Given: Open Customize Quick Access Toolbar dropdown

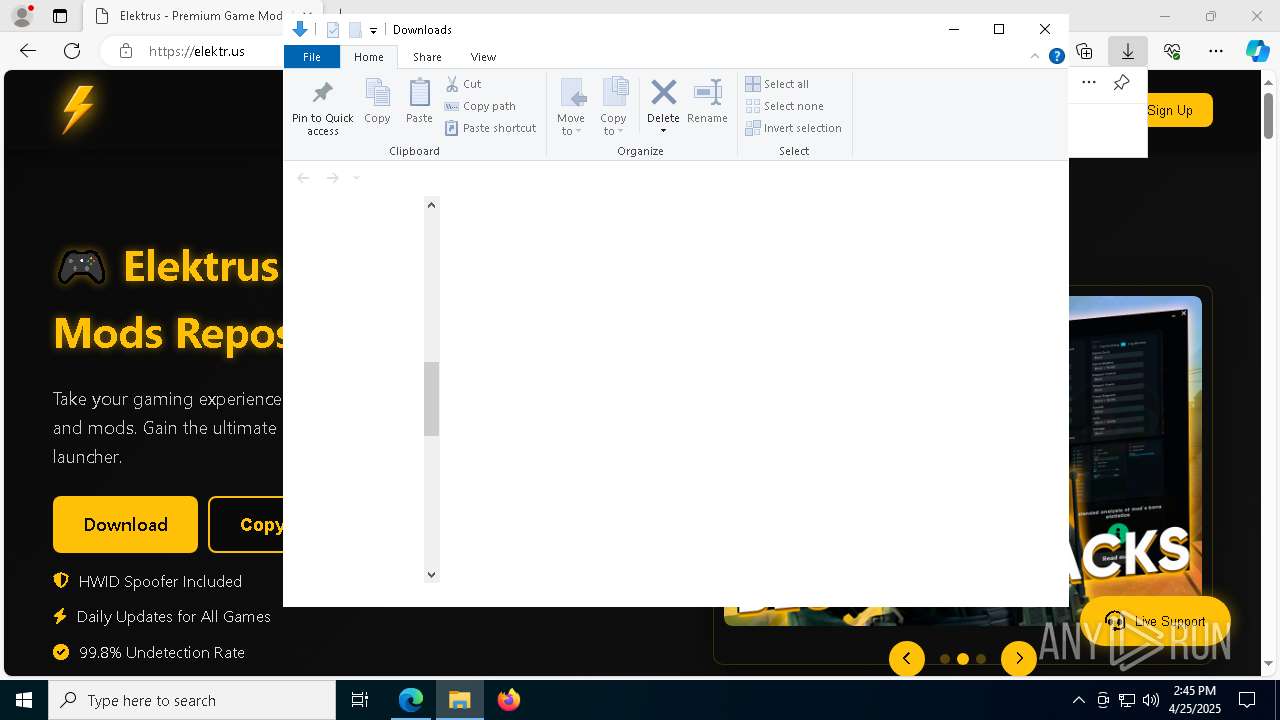Looking at the screenshot, I should click(373, 30).
